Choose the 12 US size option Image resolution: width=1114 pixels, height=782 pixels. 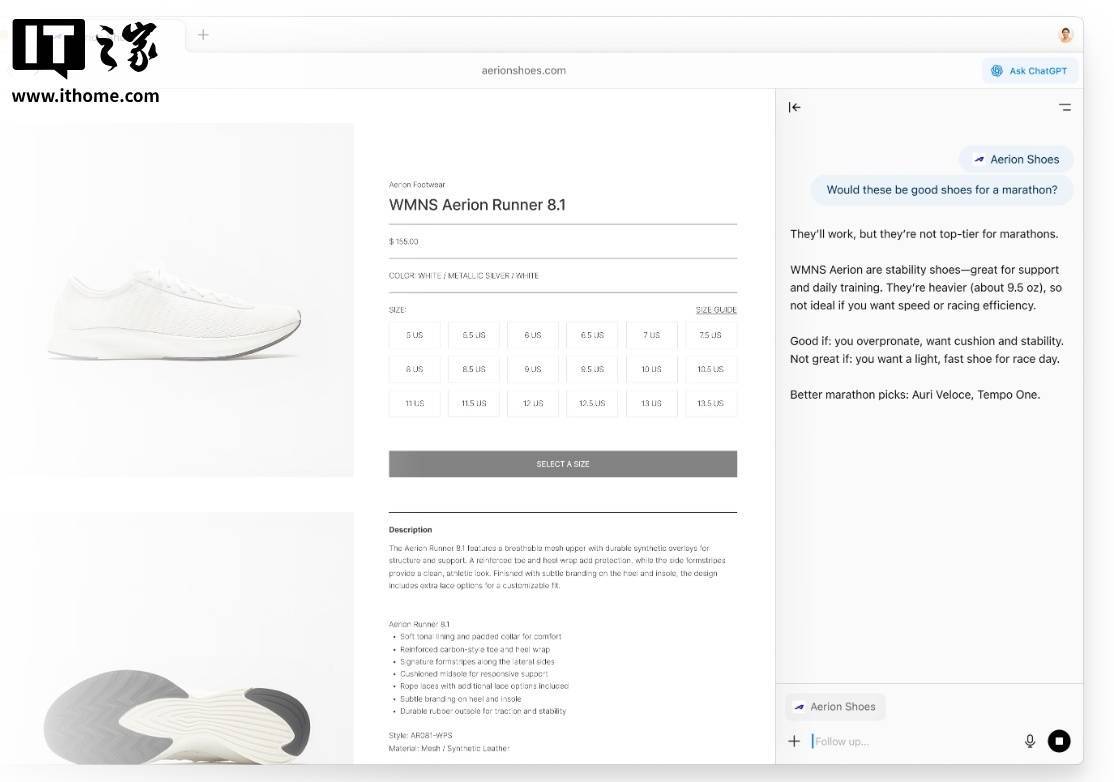coord(533,404)
